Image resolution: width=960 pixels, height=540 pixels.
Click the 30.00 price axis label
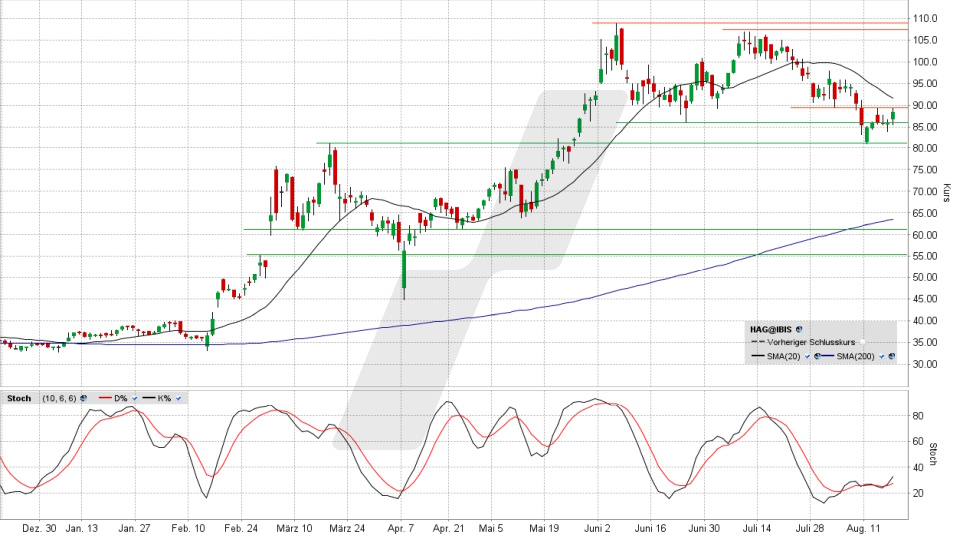click(924, 364)
